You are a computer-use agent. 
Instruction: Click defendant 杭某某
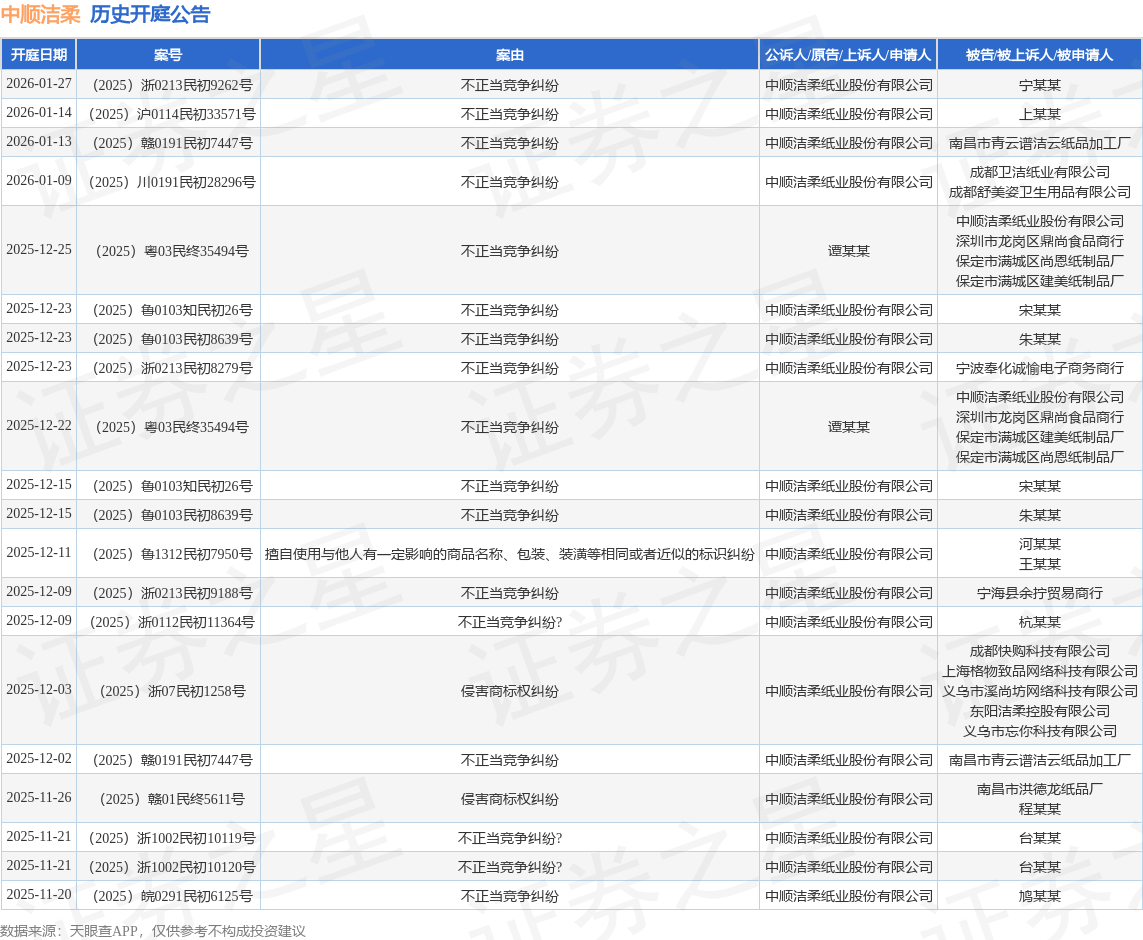(1039, 622)
